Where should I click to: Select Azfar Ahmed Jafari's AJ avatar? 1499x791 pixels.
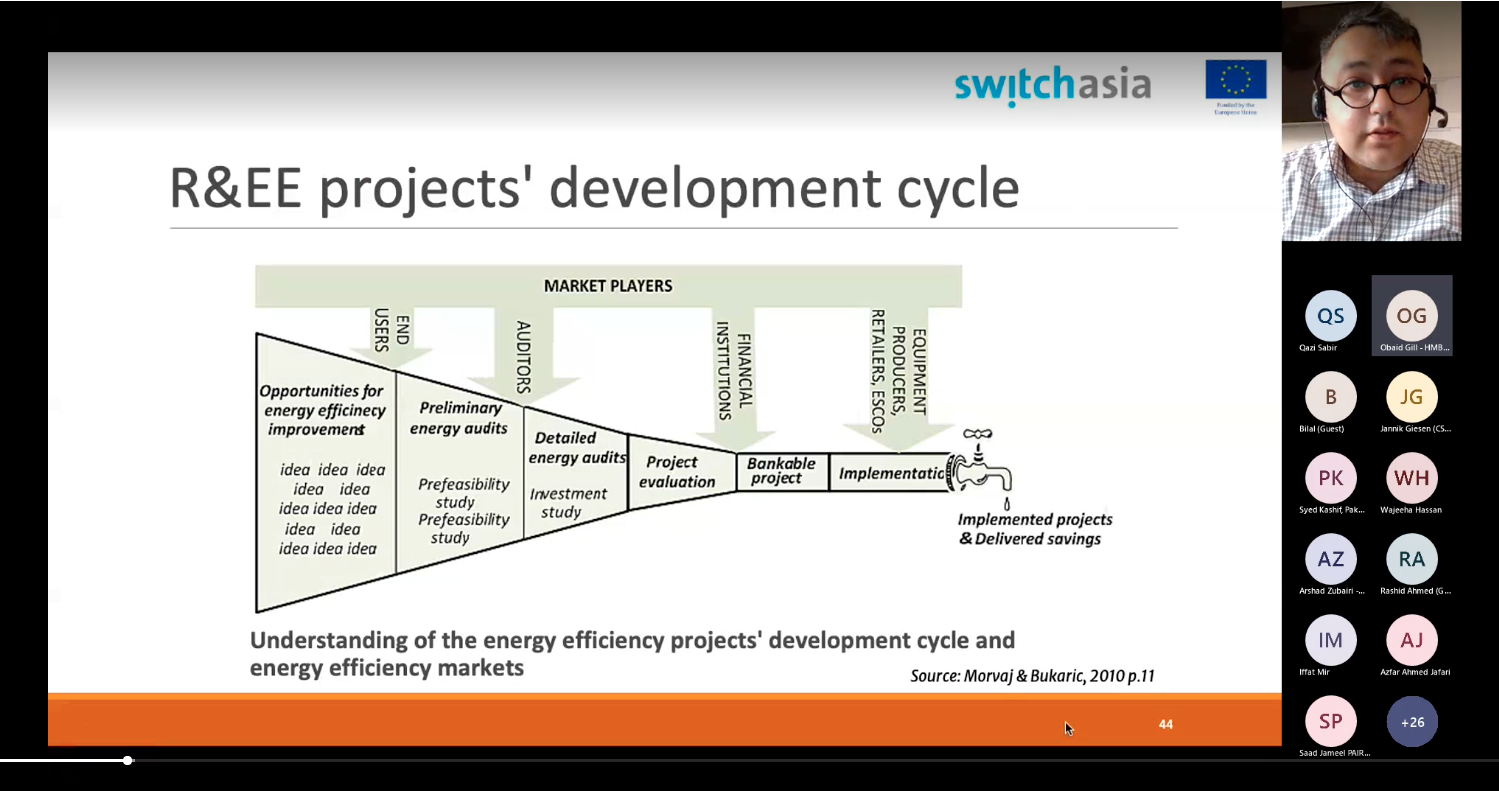pos(1411,640)
